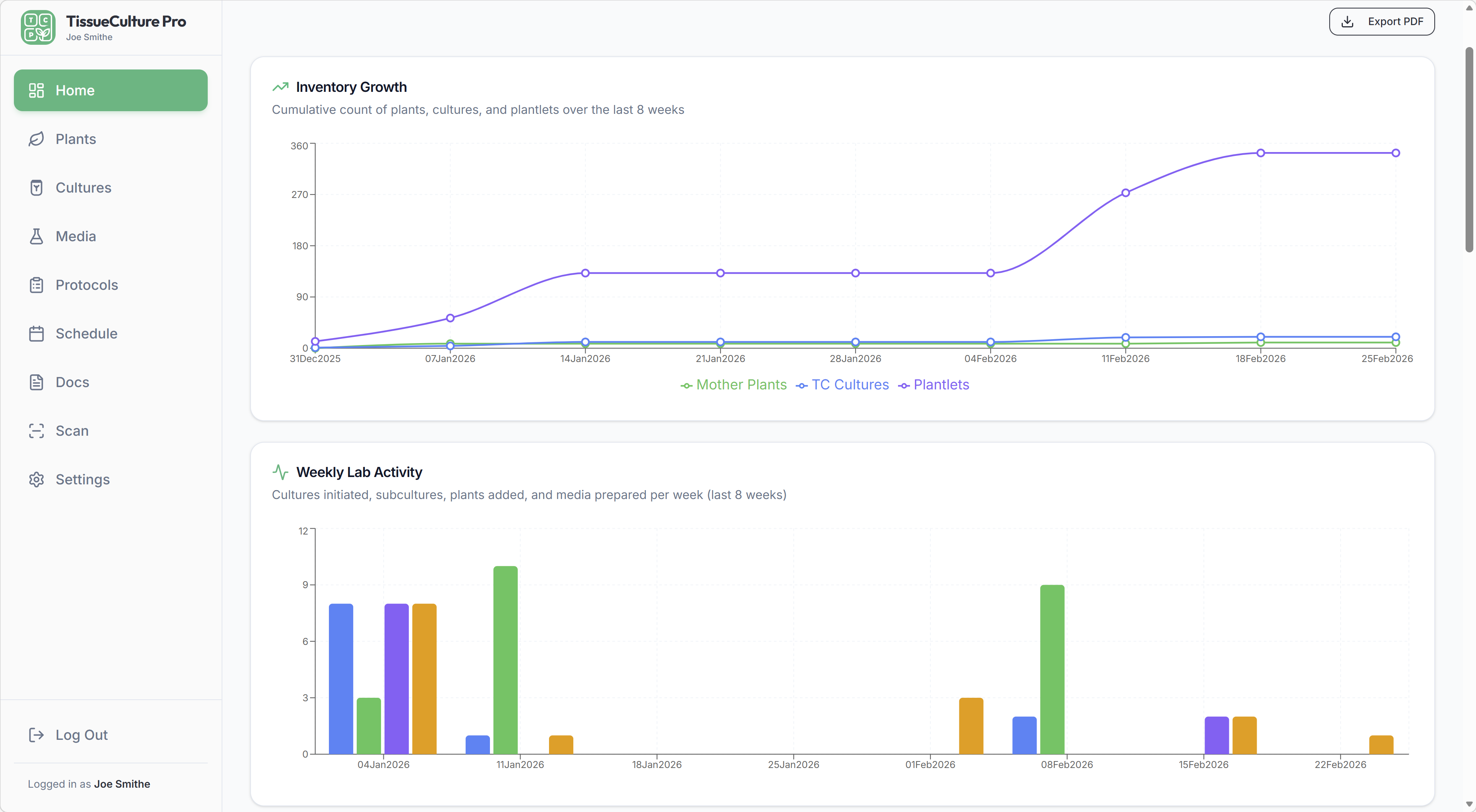Navigate to the Plants section
The height and width of the screenshot is (812, 1476).
click(75, 139)
